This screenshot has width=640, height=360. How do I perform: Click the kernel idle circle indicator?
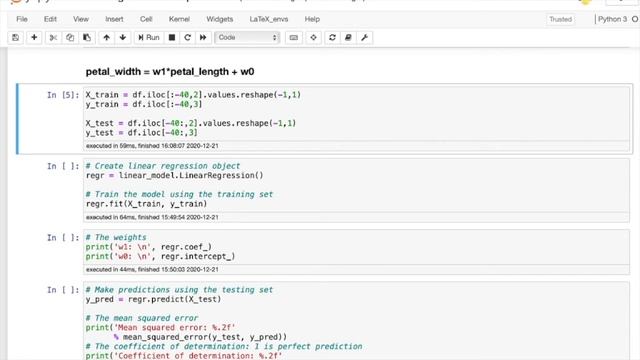(635, 19)
